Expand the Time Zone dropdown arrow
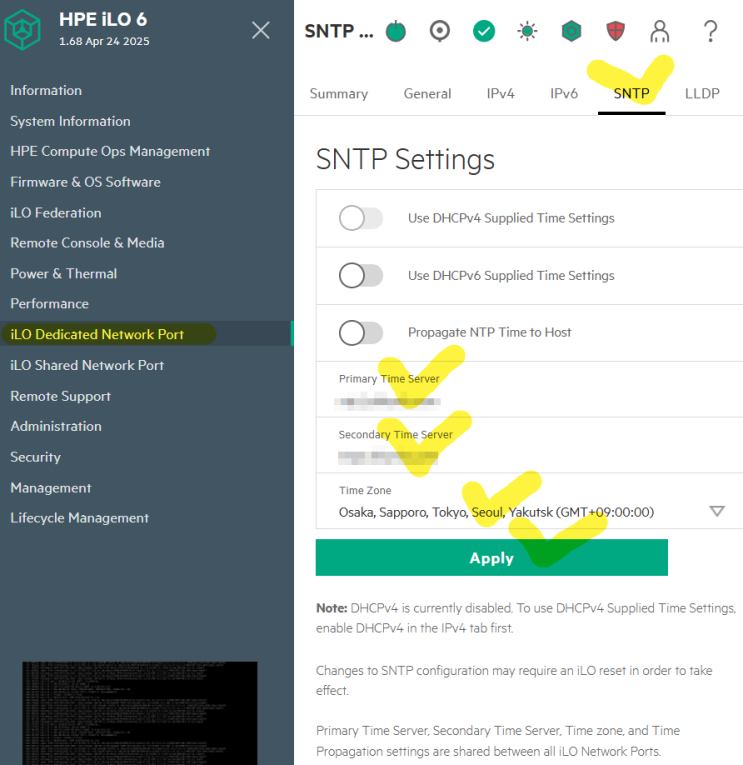The image size is (743, 765). coord(717,511)
